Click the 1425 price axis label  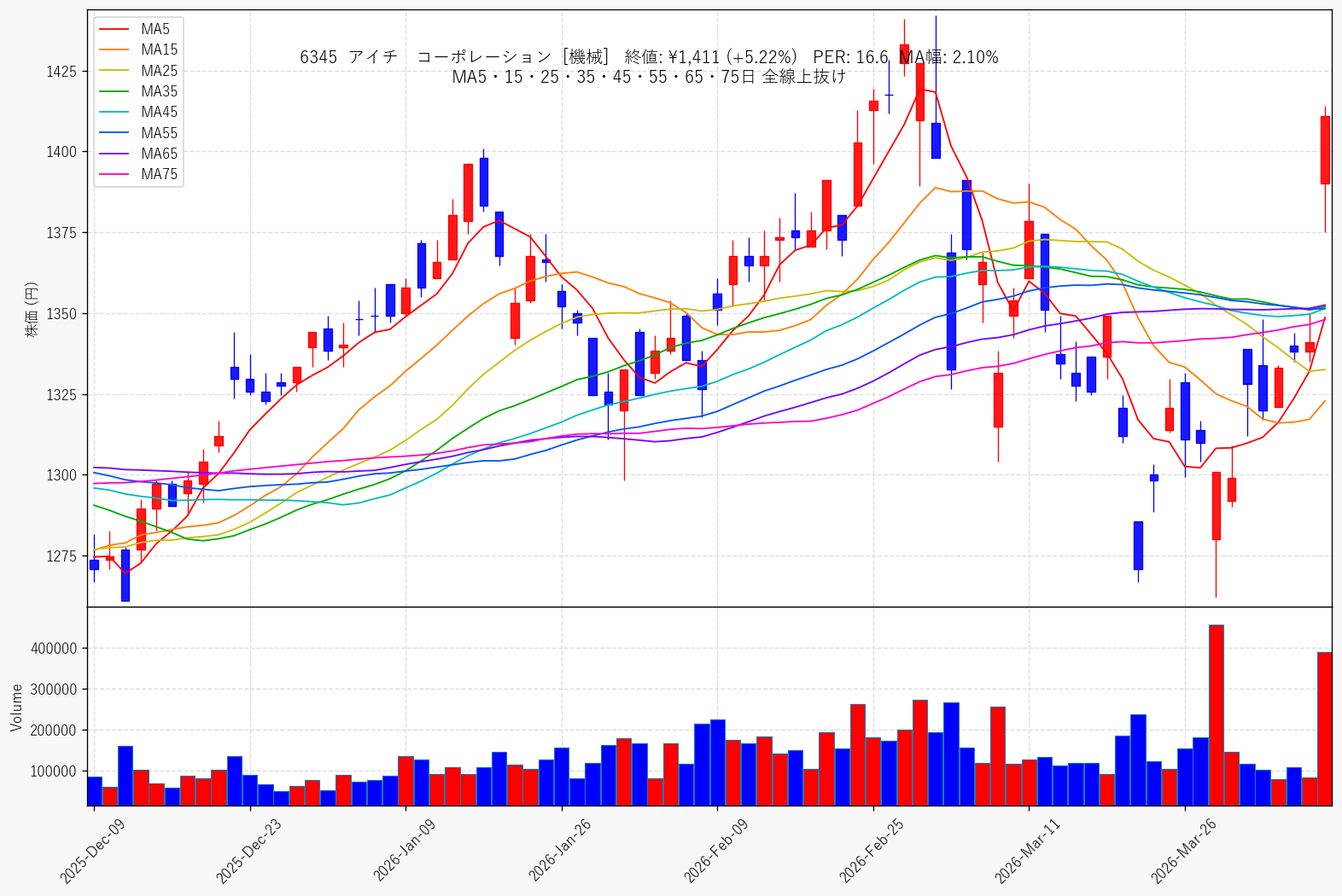(x=61, y=71)
